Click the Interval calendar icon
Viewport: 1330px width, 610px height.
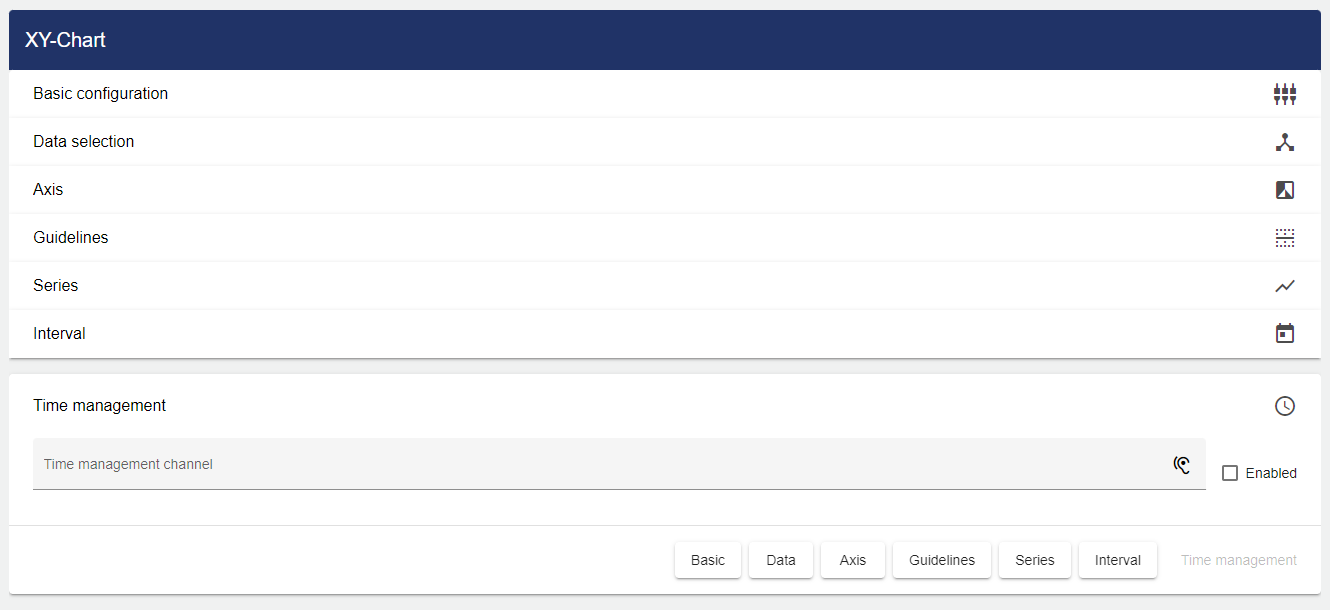(1285, 334)
